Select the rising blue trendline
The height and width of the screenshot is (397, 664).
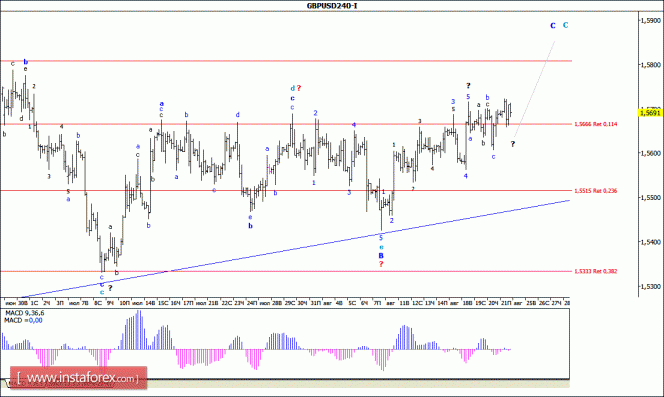click(296, 248)
